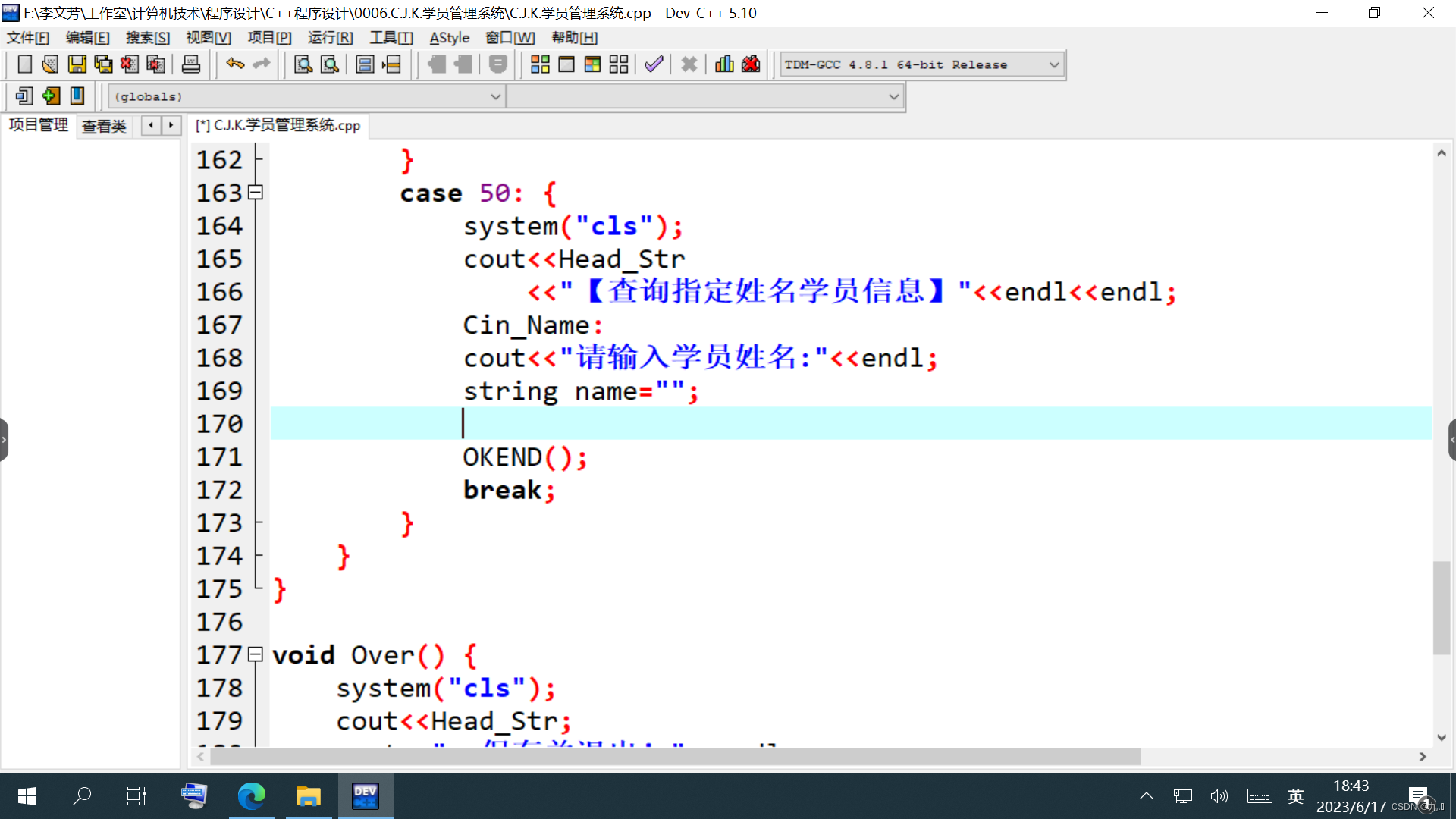
Task: Click the Undo arrow icon
Action: [235, 64]
